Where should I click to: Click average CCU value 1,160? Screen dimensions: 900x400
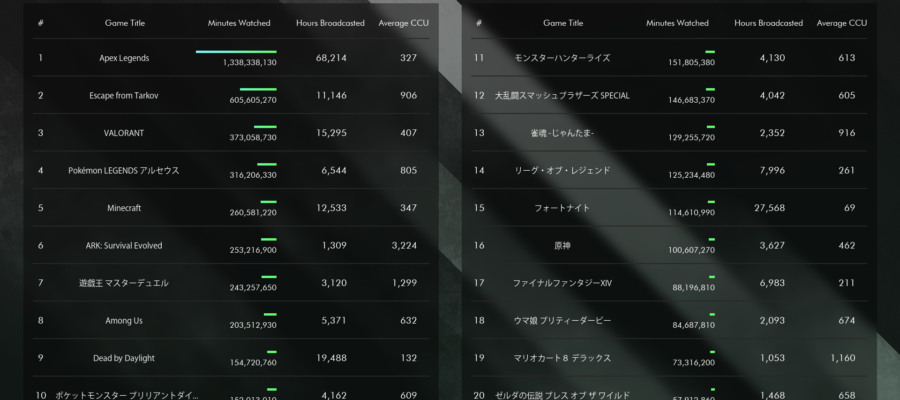843,358
